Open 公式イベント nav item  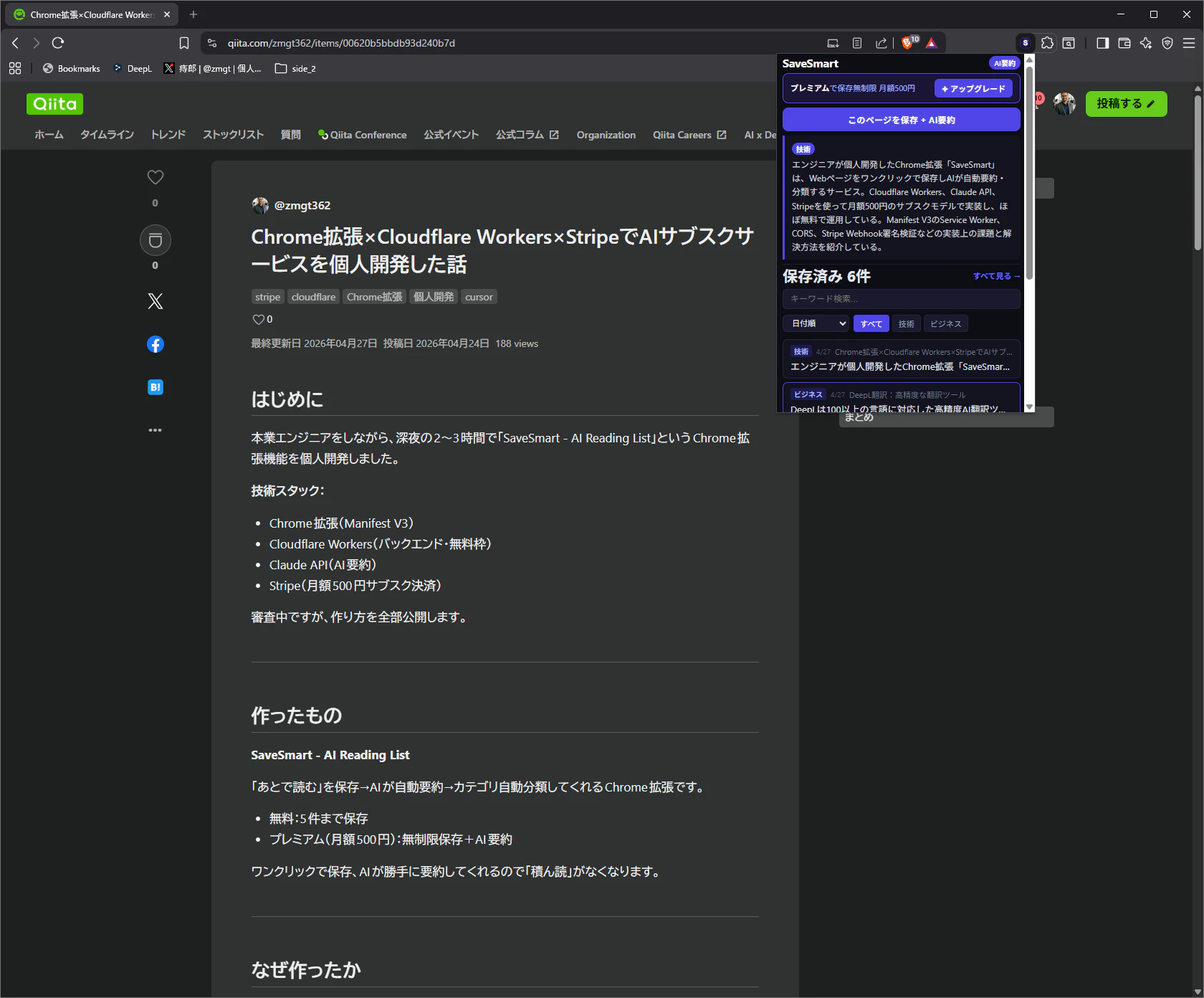pyautogui.click(x=451, y=135)
